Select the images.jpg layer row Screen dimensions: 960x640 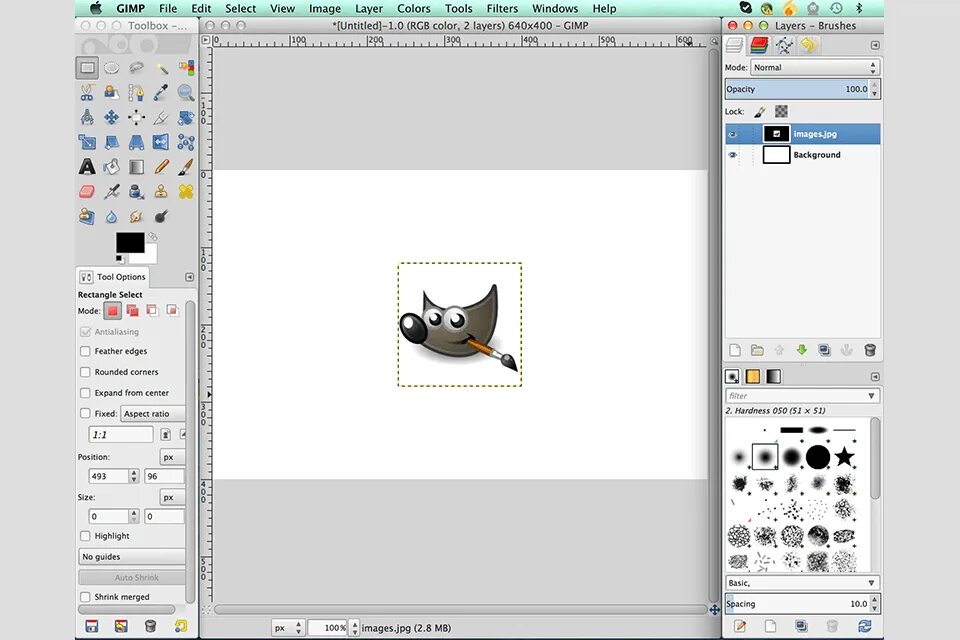coord(803,134)
